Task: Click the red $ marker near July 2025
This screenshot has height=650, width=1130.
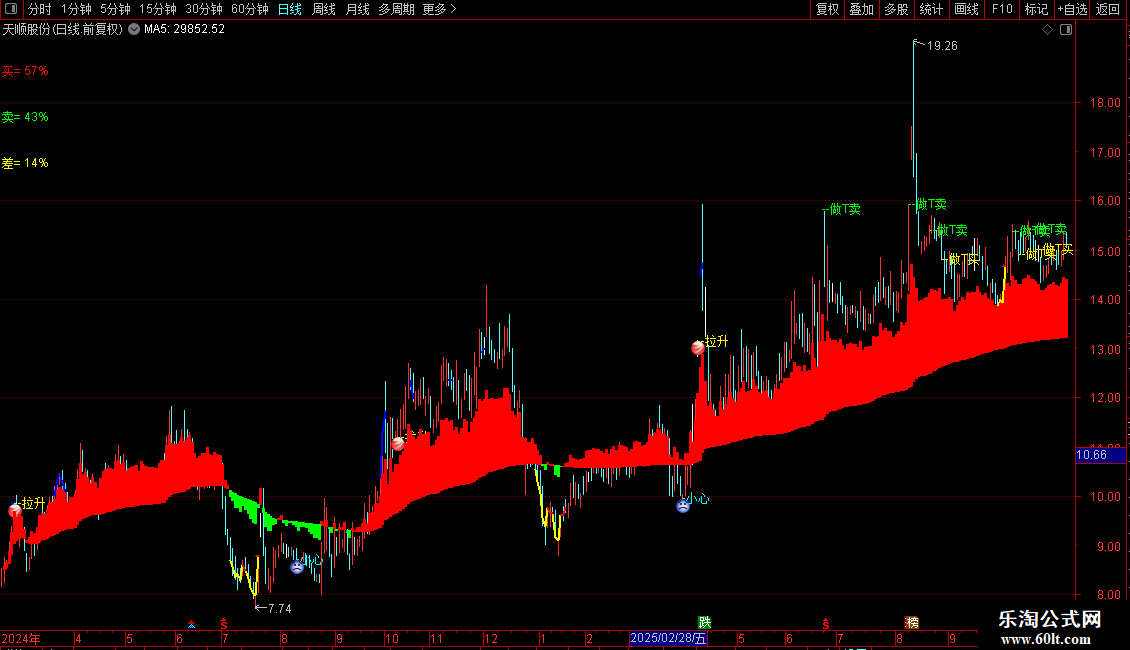Action: [x=825, y=623]
